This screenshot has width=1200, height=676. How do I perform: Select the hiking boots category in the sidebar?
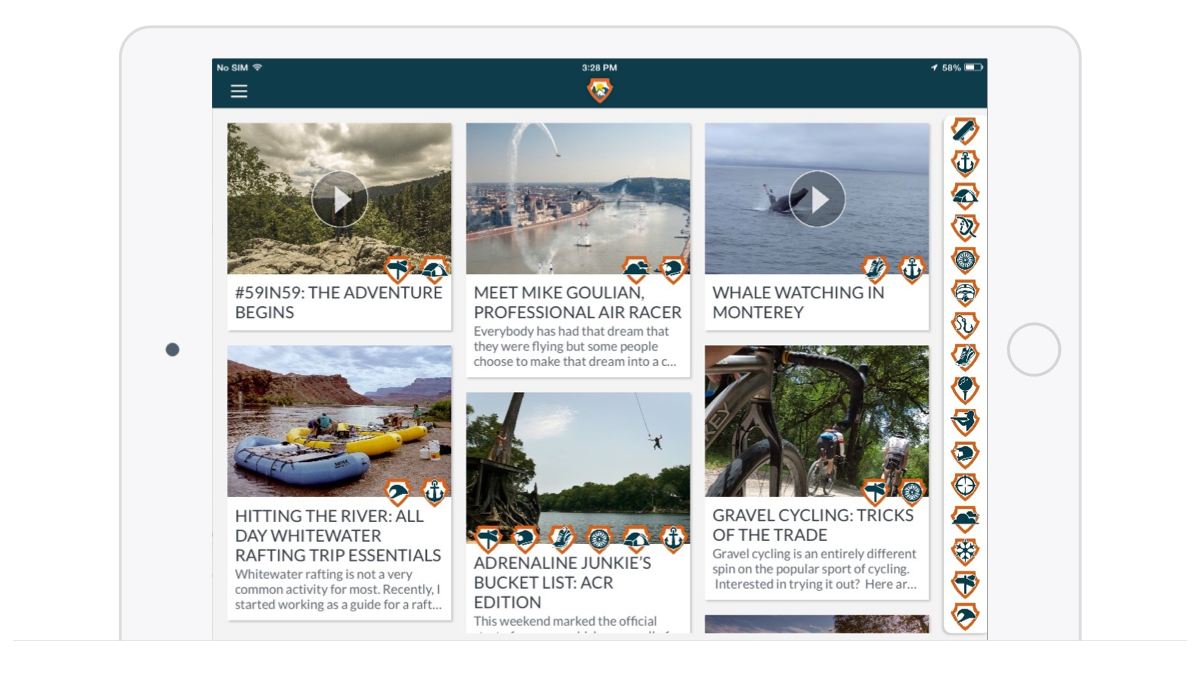tap(965, 357)
